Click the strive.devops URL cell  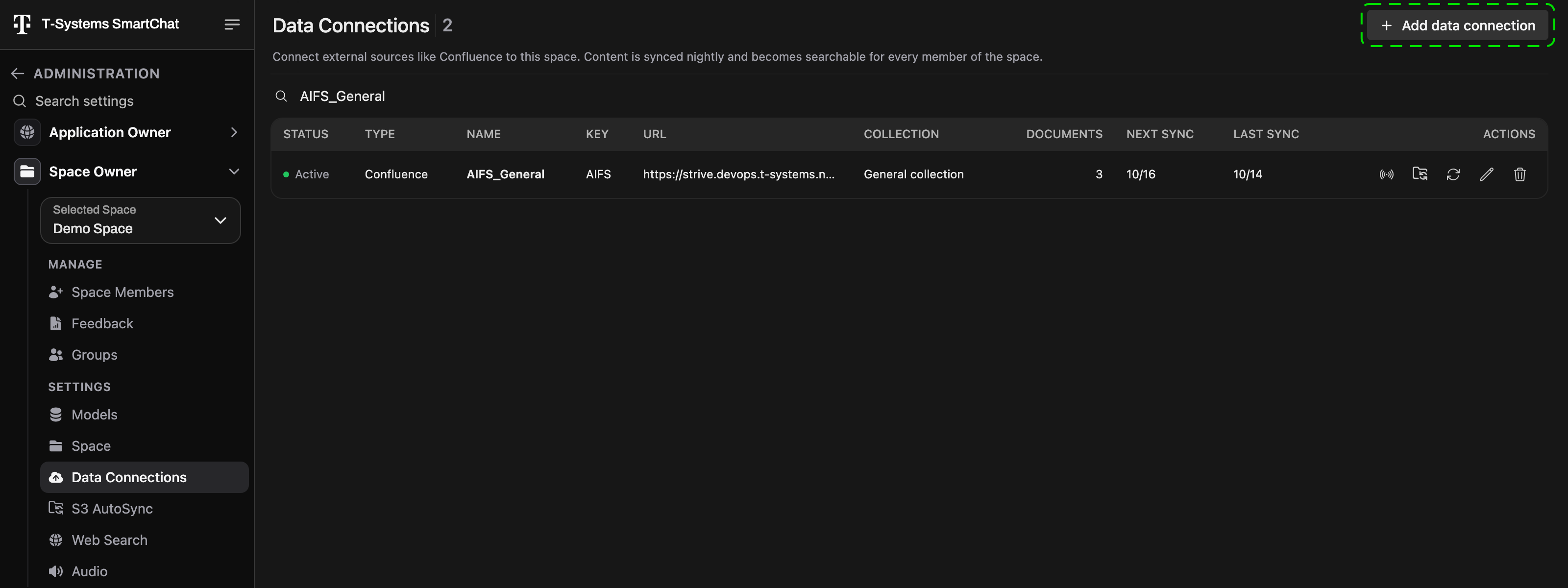click(x=739, y=175)
